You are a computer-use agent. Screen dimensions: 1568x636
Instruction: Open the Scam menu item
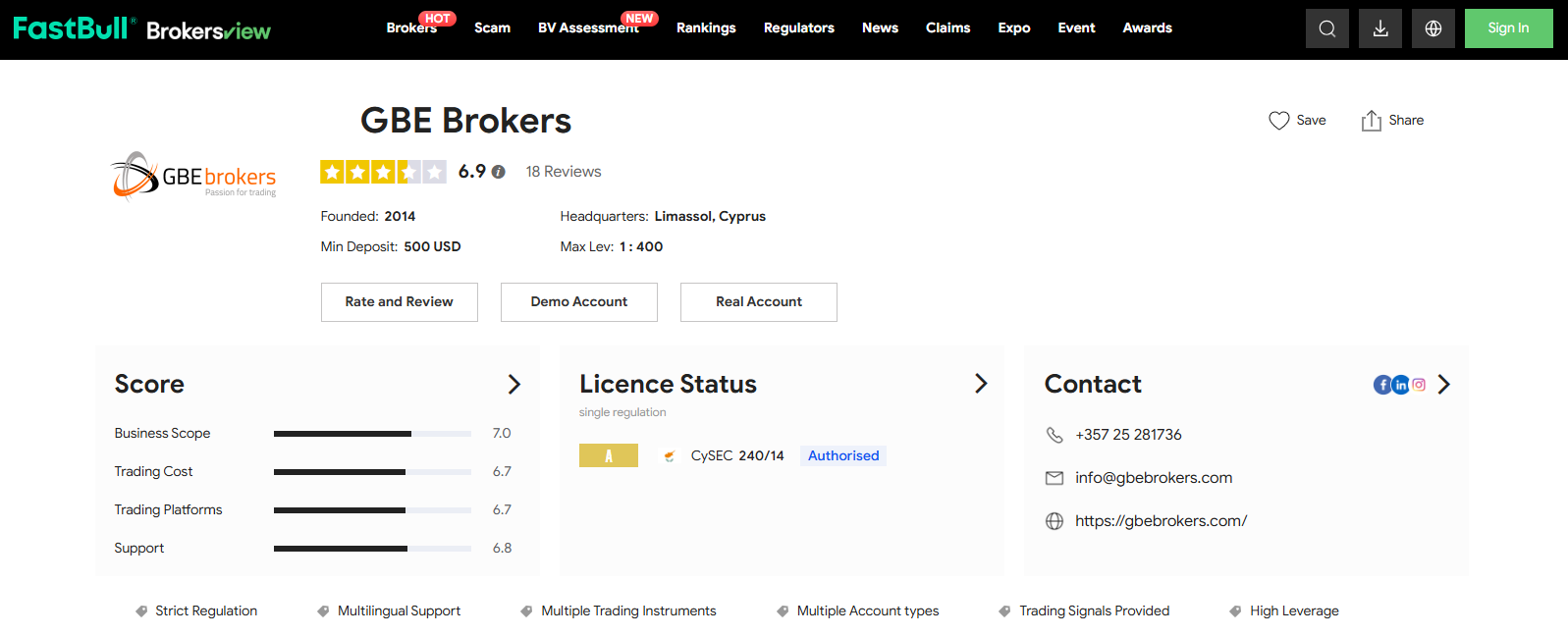492,28
